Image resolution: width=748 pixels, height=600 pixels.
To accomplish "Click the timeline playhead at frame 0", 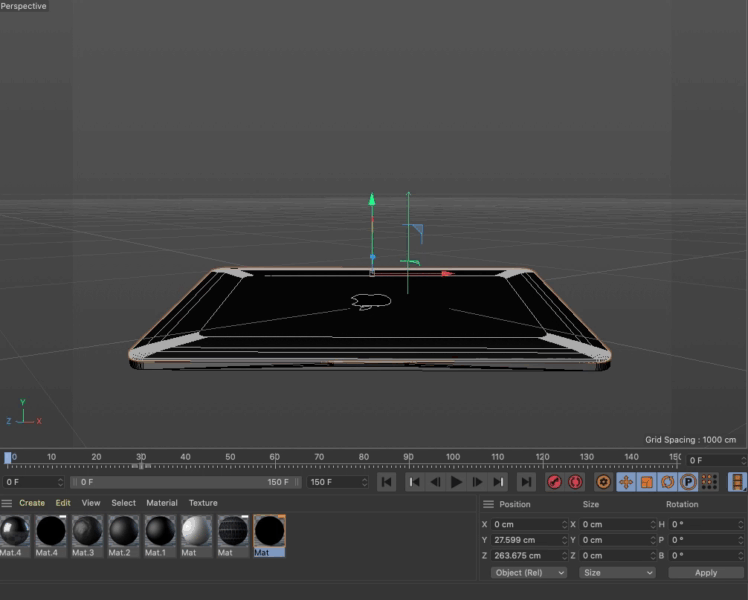I will [8, 458].
